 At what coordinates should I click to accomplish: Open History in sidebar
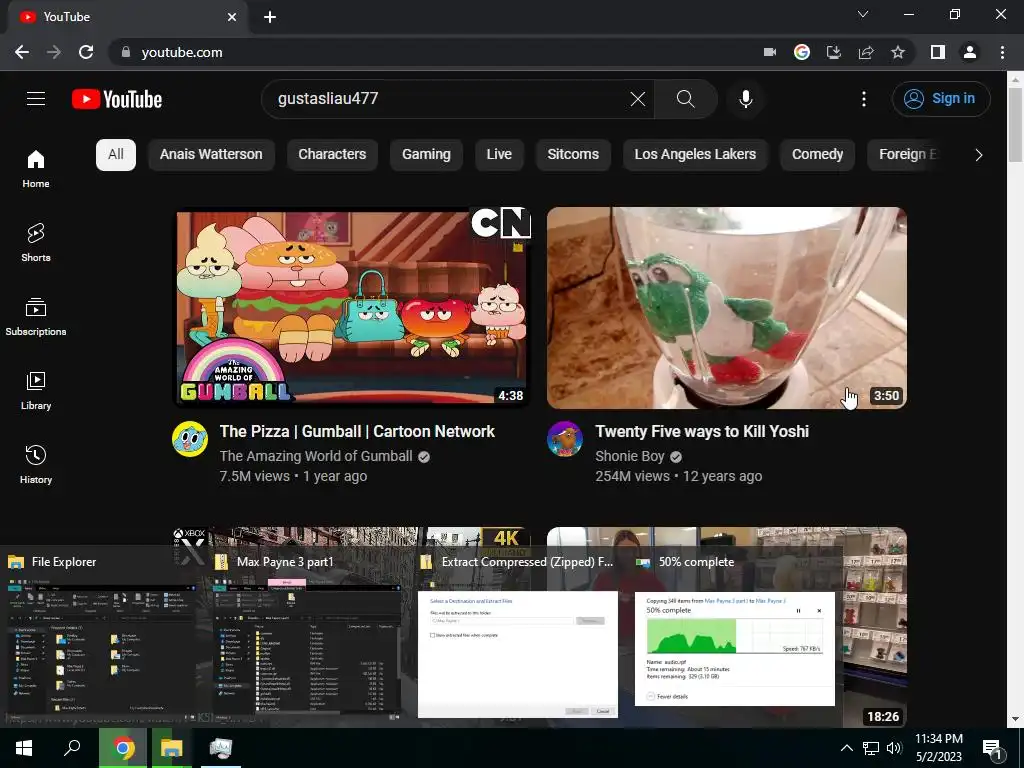(36, 464)
